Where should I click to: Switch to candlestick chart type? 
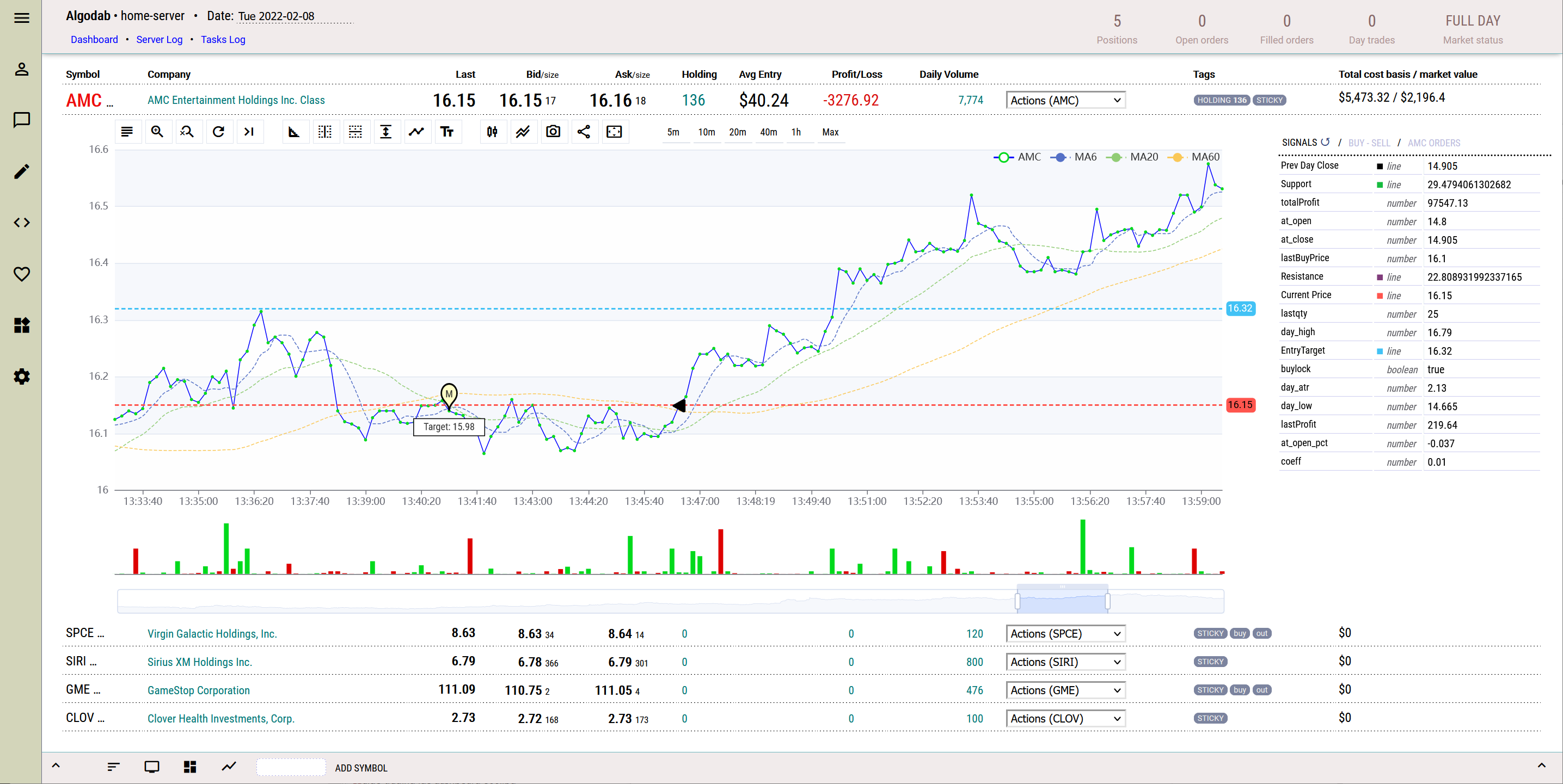492,132
